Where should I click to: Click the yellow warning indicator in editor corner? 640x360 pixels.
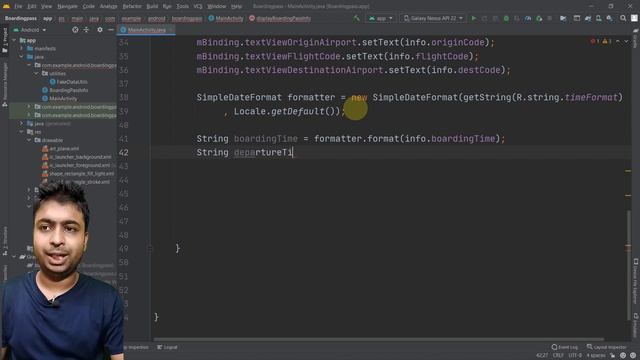click(x=607, y=41)
